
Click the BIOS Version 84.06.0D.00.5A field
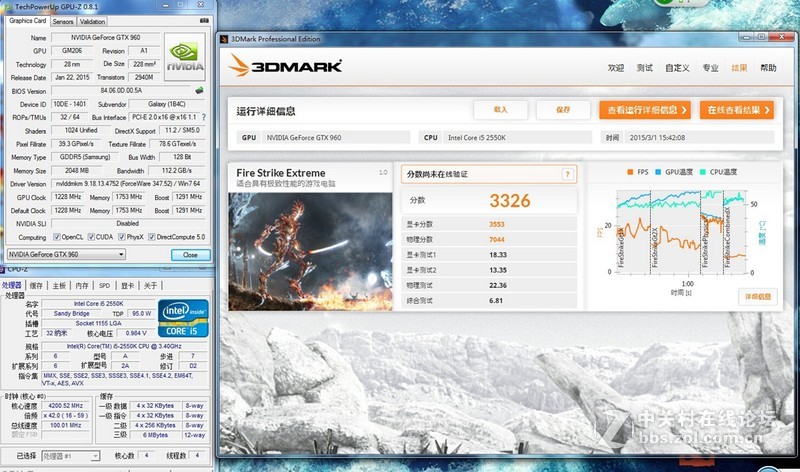pos(121,91)
